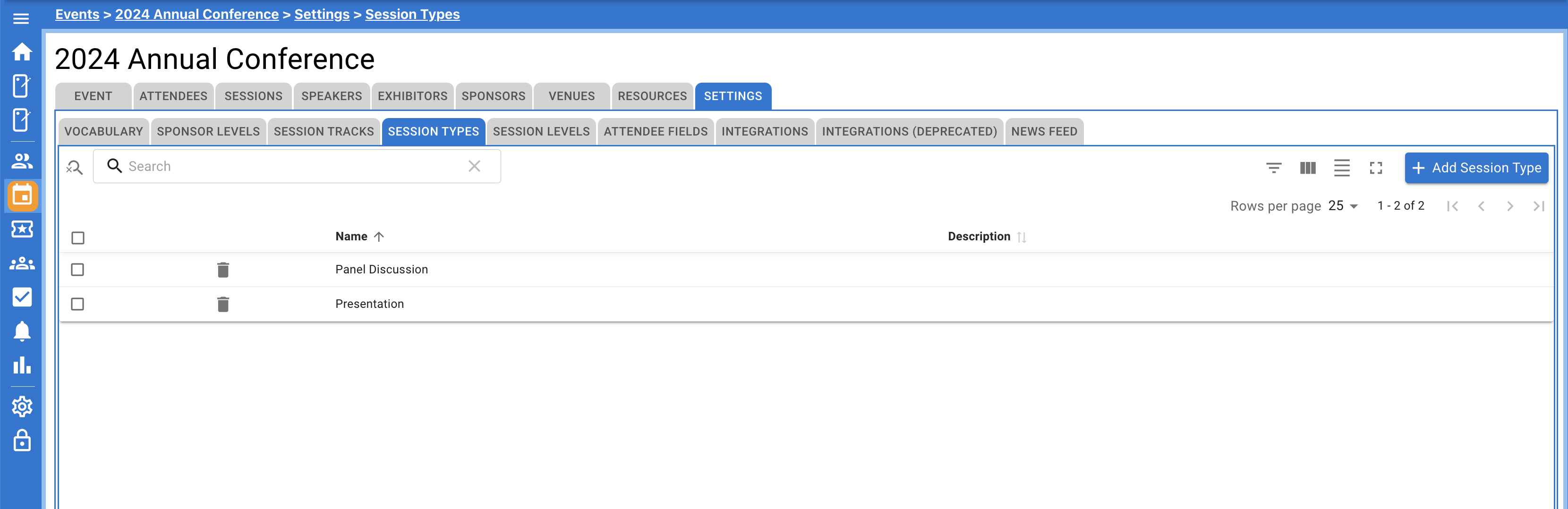Open the Speakers tab
This screenshot has height=509, width=1568.
point(332,95)
